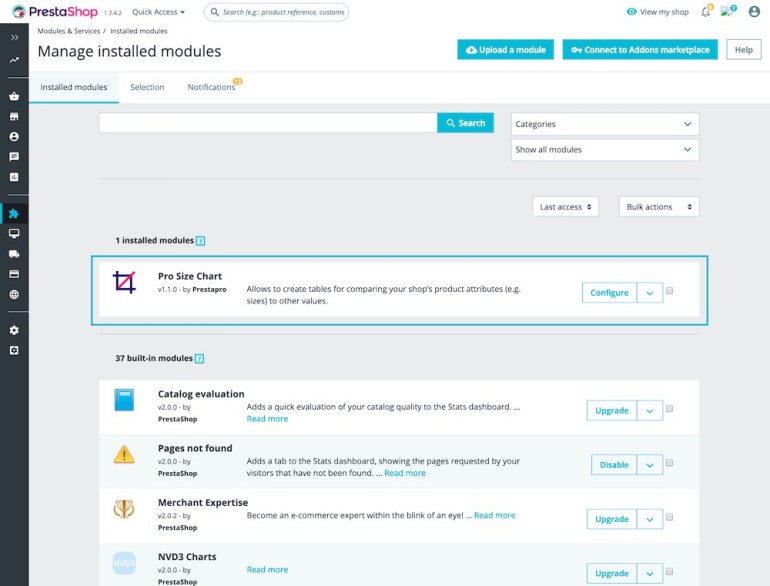Open Bulk actions dropdown
This screenshot has width=770, height=586.
[659, 207]
